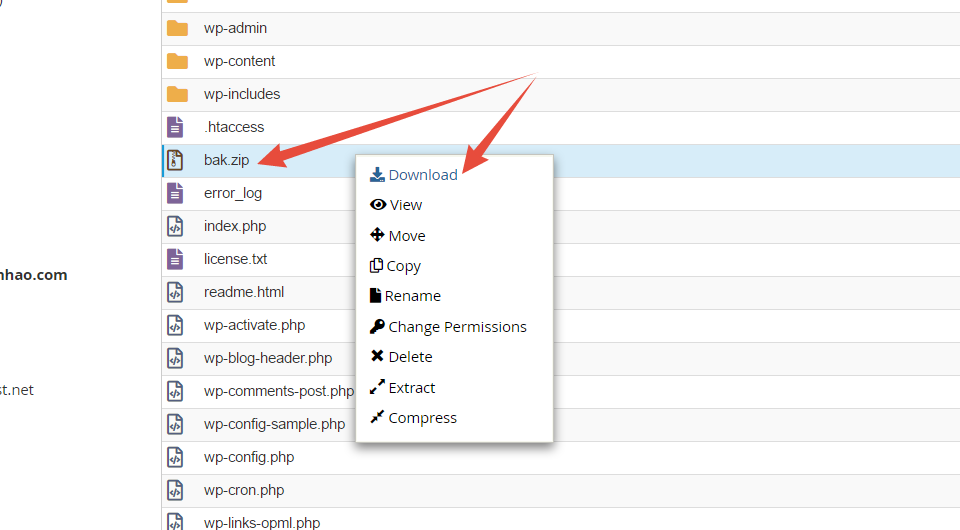Click the wp-blog-header.php file icon
This screenshot has width=960, height=530.
click(x=175, y=359)
